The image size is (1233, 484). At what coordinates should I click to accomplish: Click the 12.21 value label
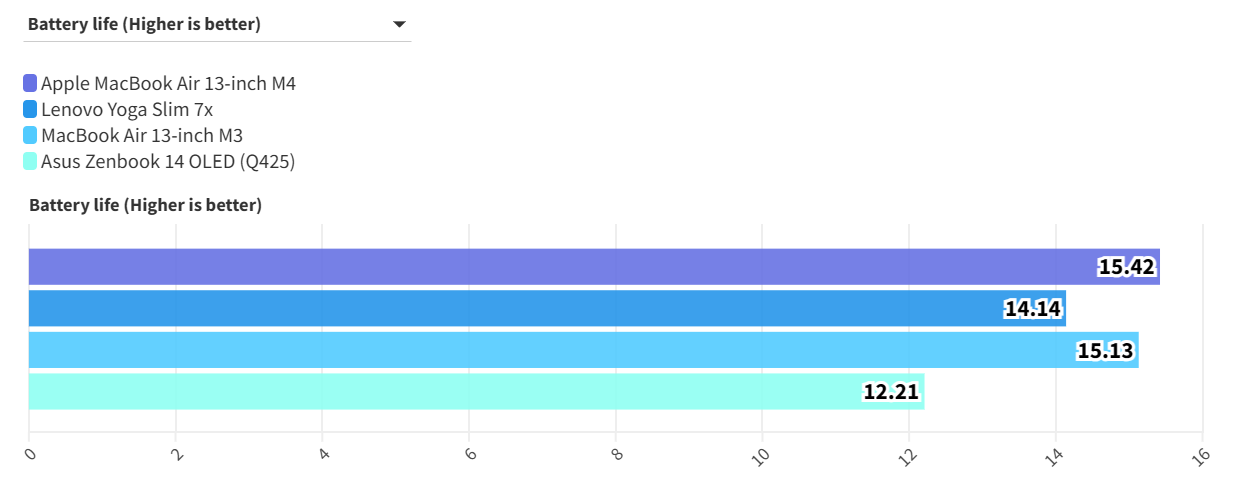pos(891,392)
